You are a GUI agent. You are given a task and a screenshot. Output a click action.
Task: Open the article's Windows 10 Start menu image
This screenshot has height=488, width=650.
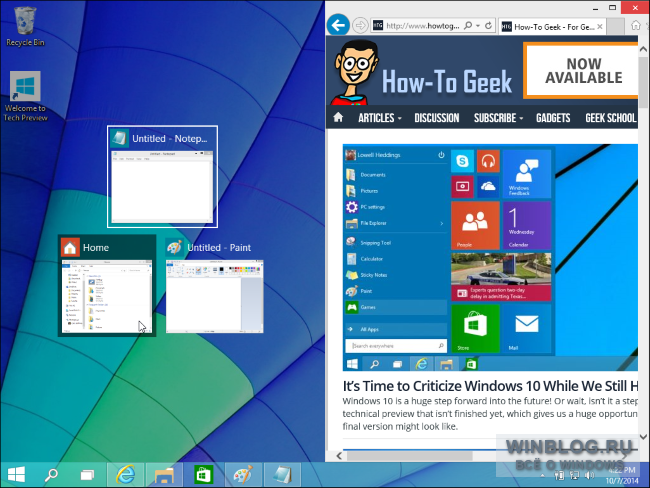pos(490,257)
